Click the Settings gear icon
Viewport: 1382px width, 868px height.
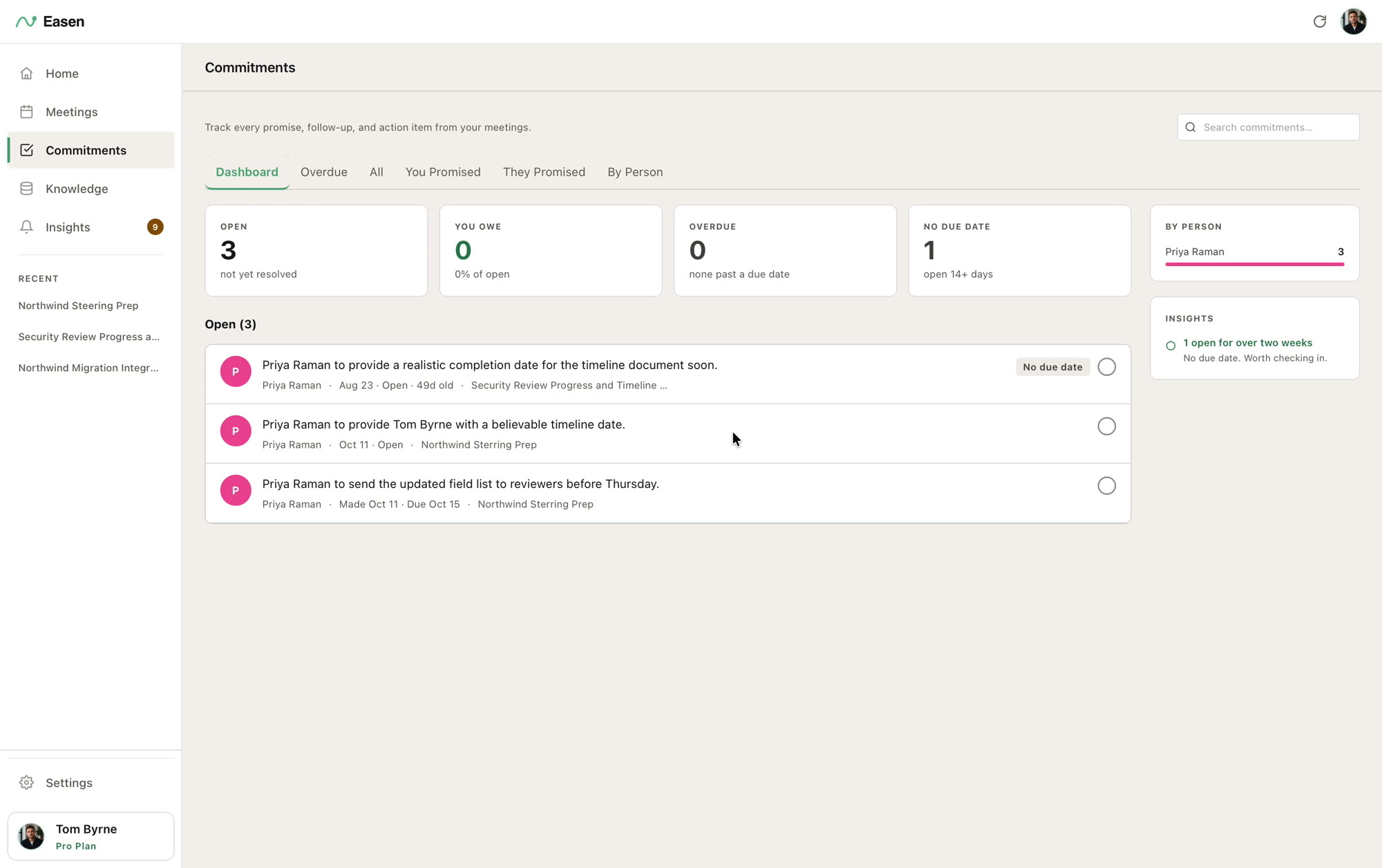click(26, 782)
